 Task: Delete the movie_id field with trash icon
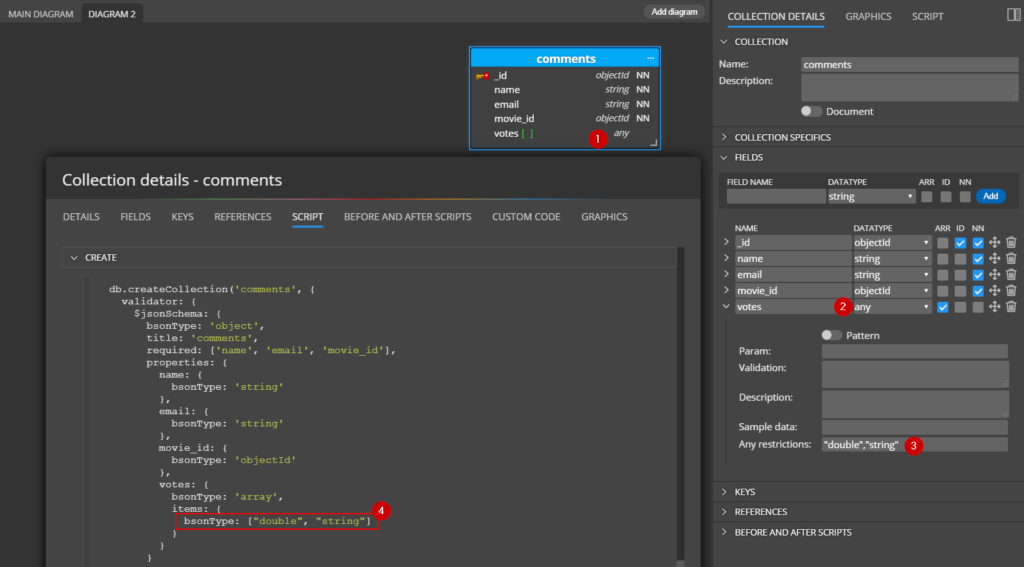[1011, 291]
